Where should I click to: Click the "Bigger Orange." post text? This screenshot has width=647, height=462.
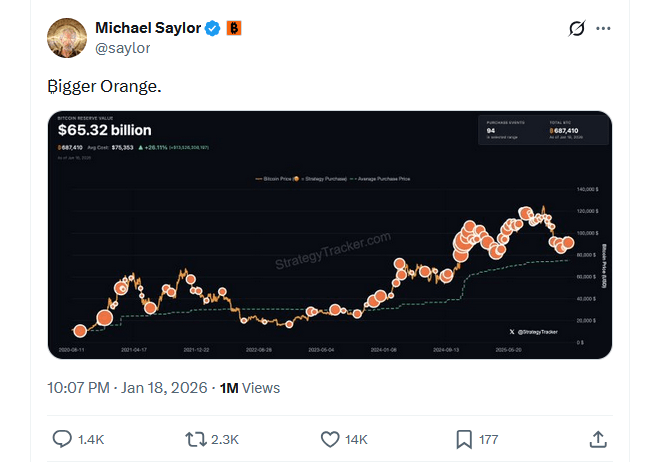[x=104, y=87]
